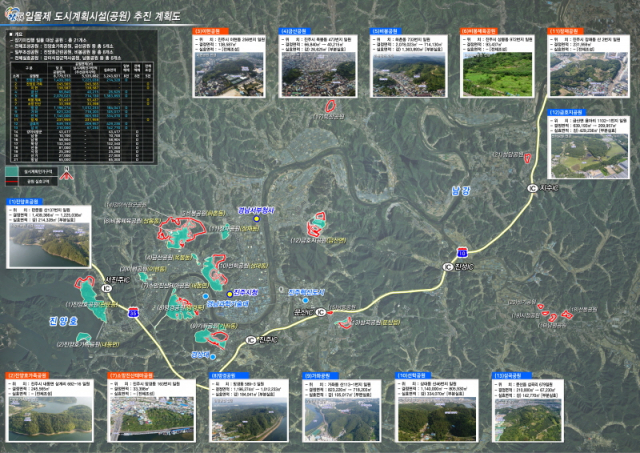Click the 진양호 lake label
640x453 pixels.
tap(63, 321)
